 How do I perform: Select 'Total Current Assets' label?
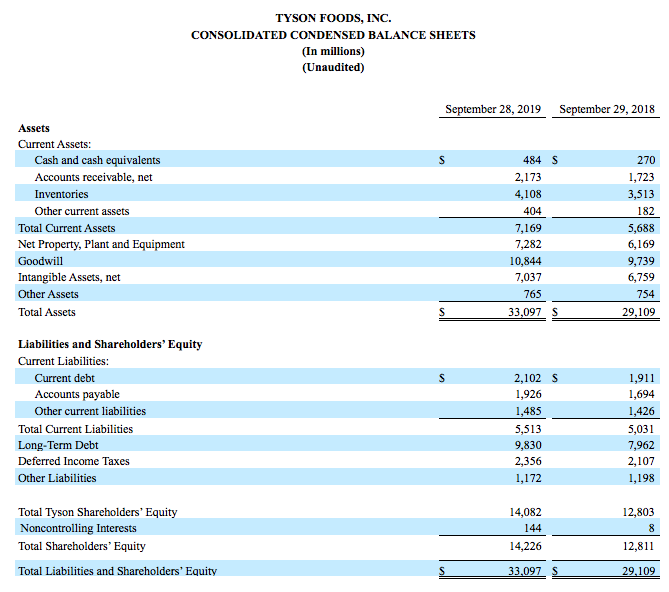pyautogui.click(x=67, y=228)
